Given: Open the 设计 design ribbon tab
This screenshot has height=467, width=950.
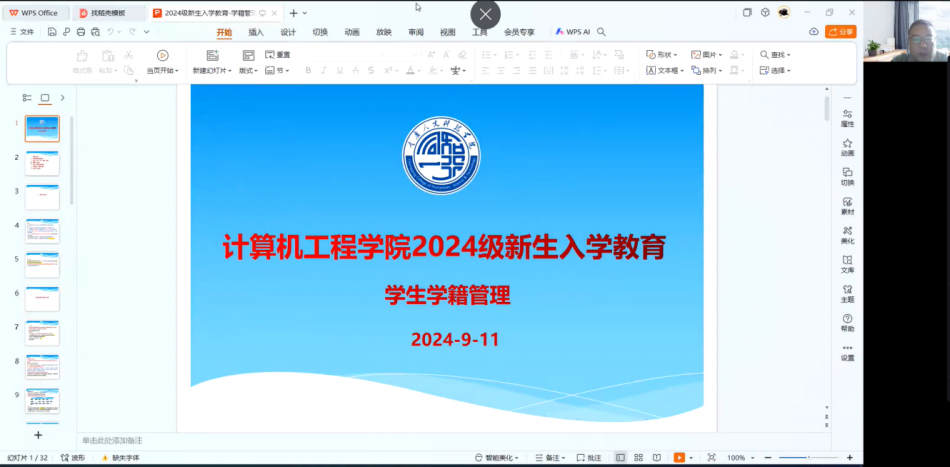Looking at the screenshot, I should point(288,32).
